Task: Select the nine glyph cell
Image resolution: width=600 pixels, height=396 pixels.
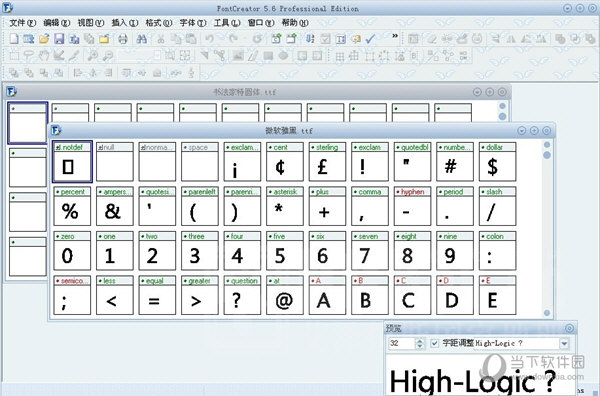Action: click(455, 251)
